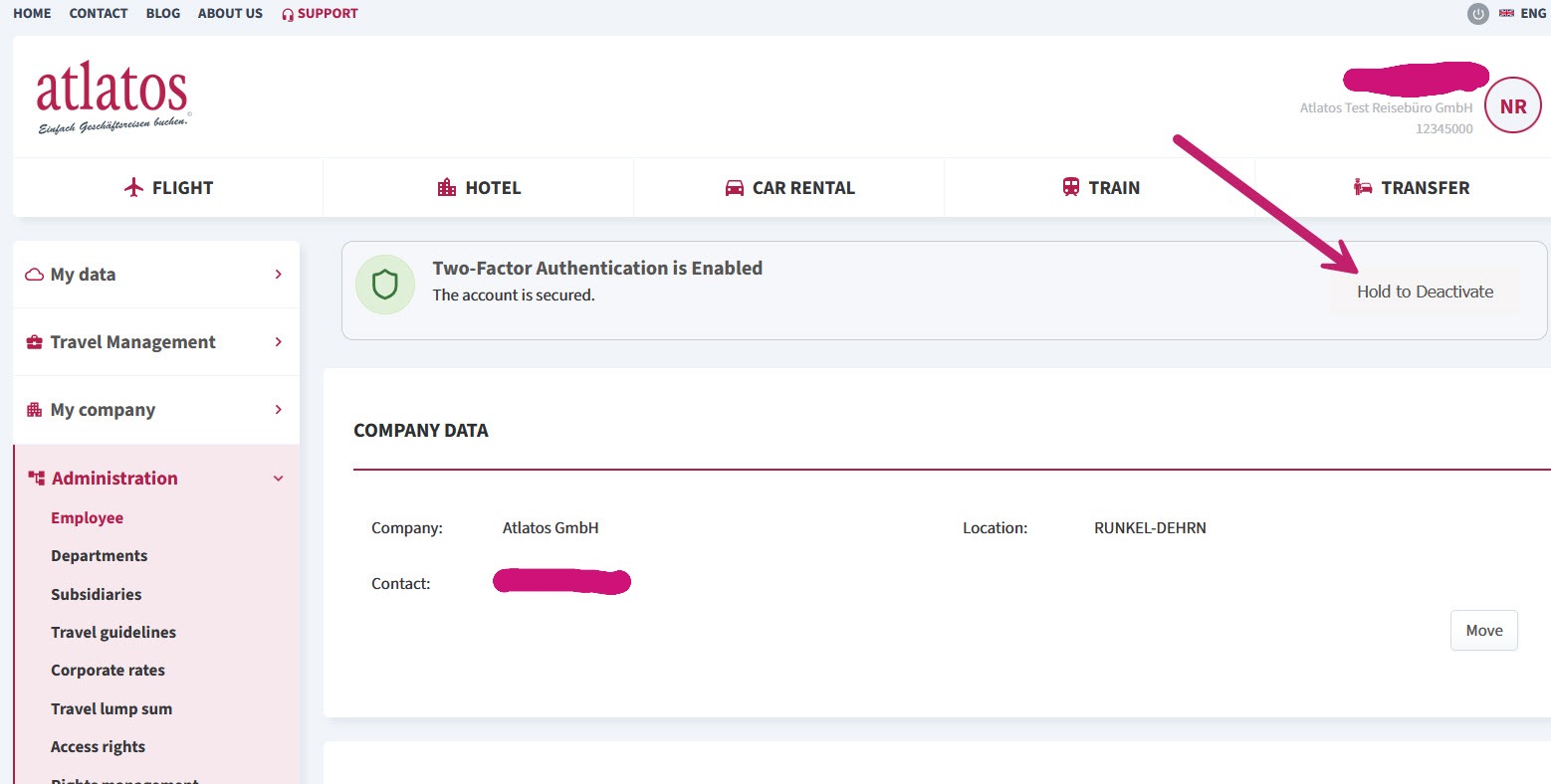Select Subsidiaries in Administration menu

(97, 594)
